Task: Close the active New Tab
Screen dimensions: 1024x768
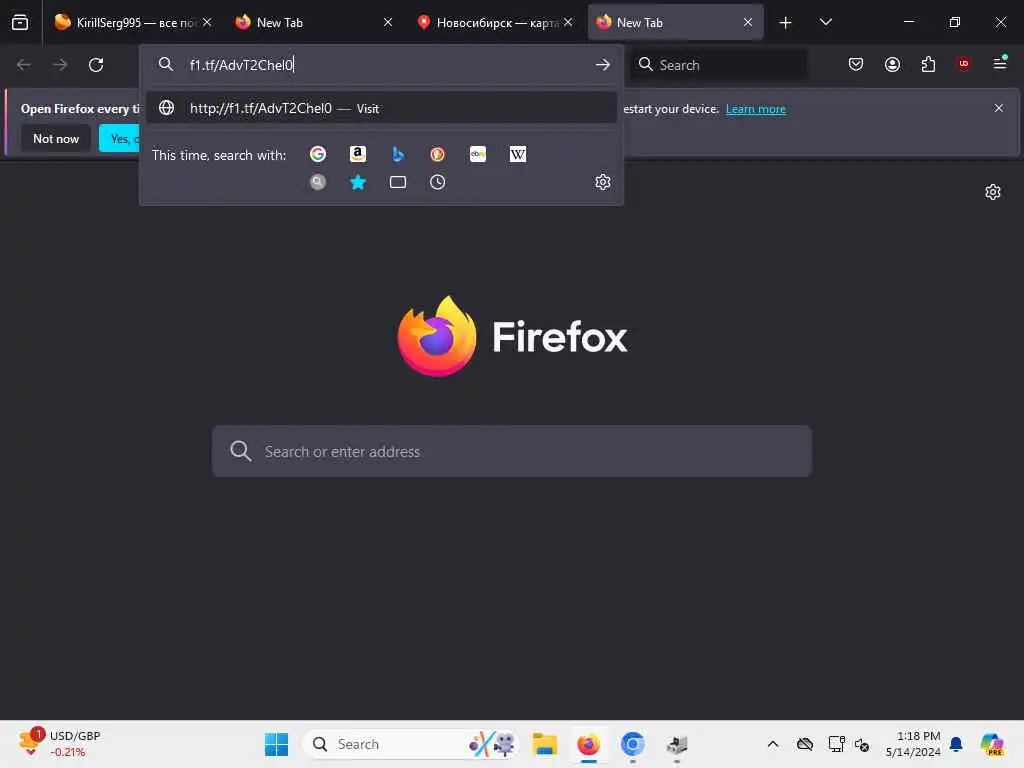Action: click(748, 22)
